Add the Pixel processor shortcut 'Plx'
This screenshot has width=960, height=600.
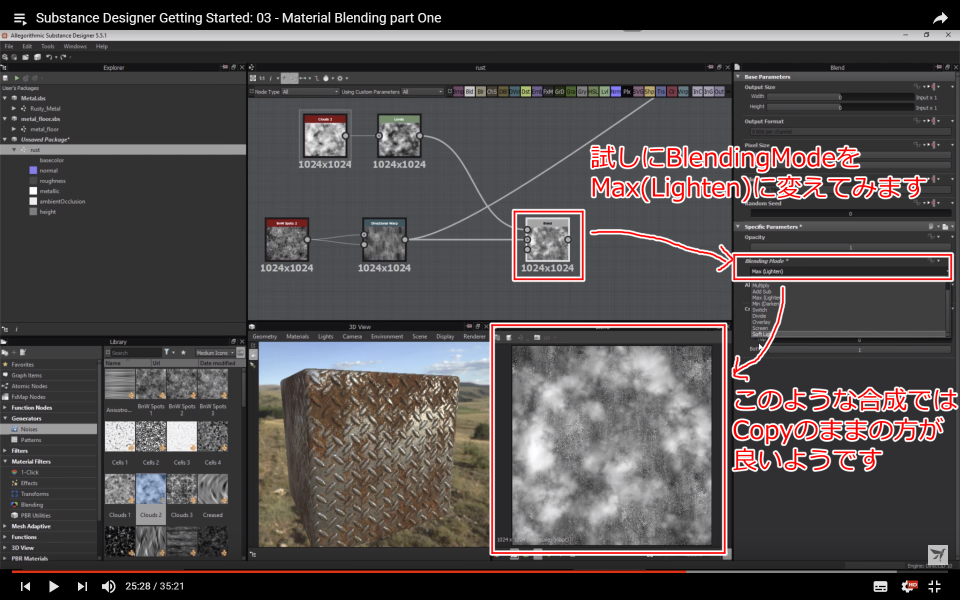coord(627,91)
